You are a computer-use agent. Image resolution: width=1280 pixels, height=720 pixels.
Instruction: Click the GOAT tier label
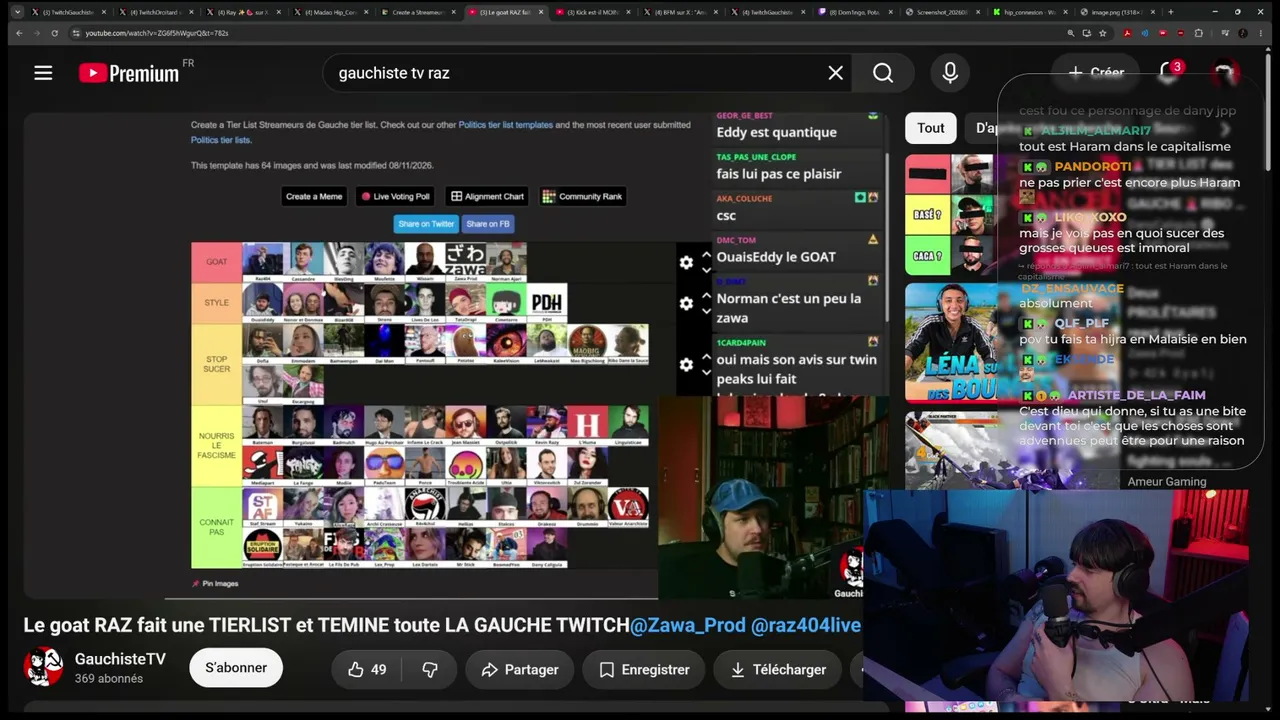point(217,262)
